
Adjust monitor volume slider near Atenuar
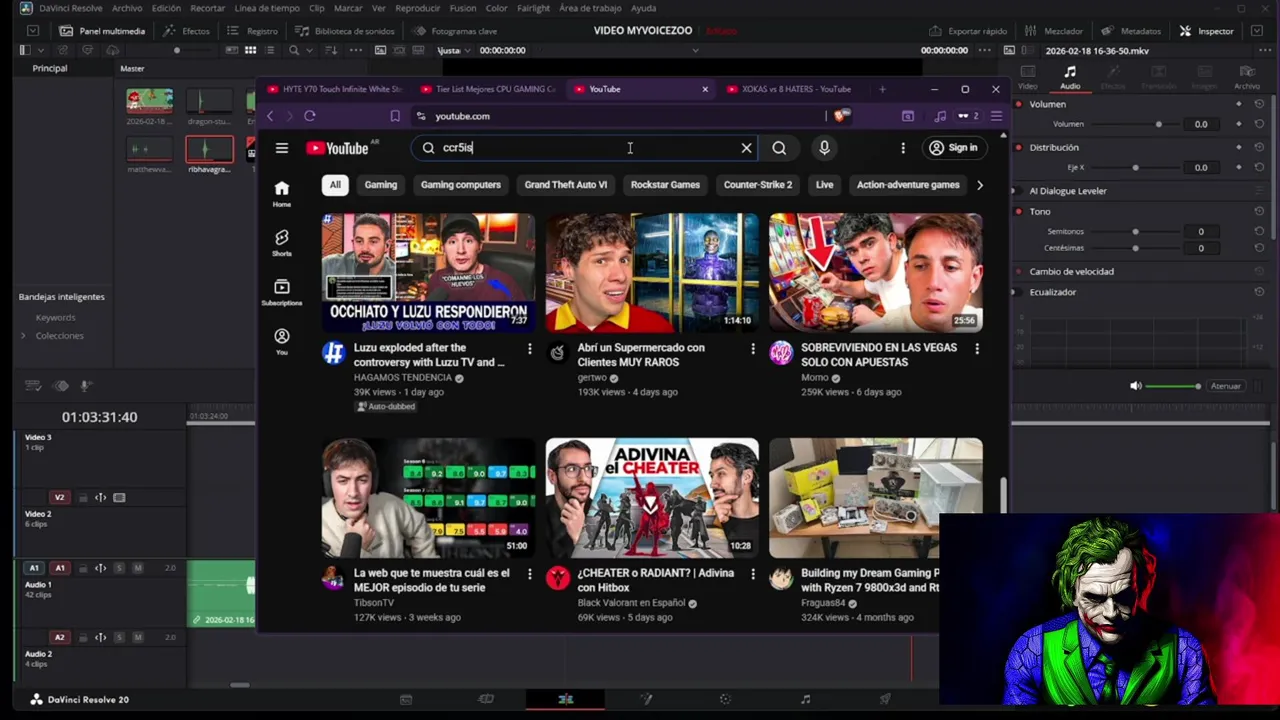point(1172,386)
